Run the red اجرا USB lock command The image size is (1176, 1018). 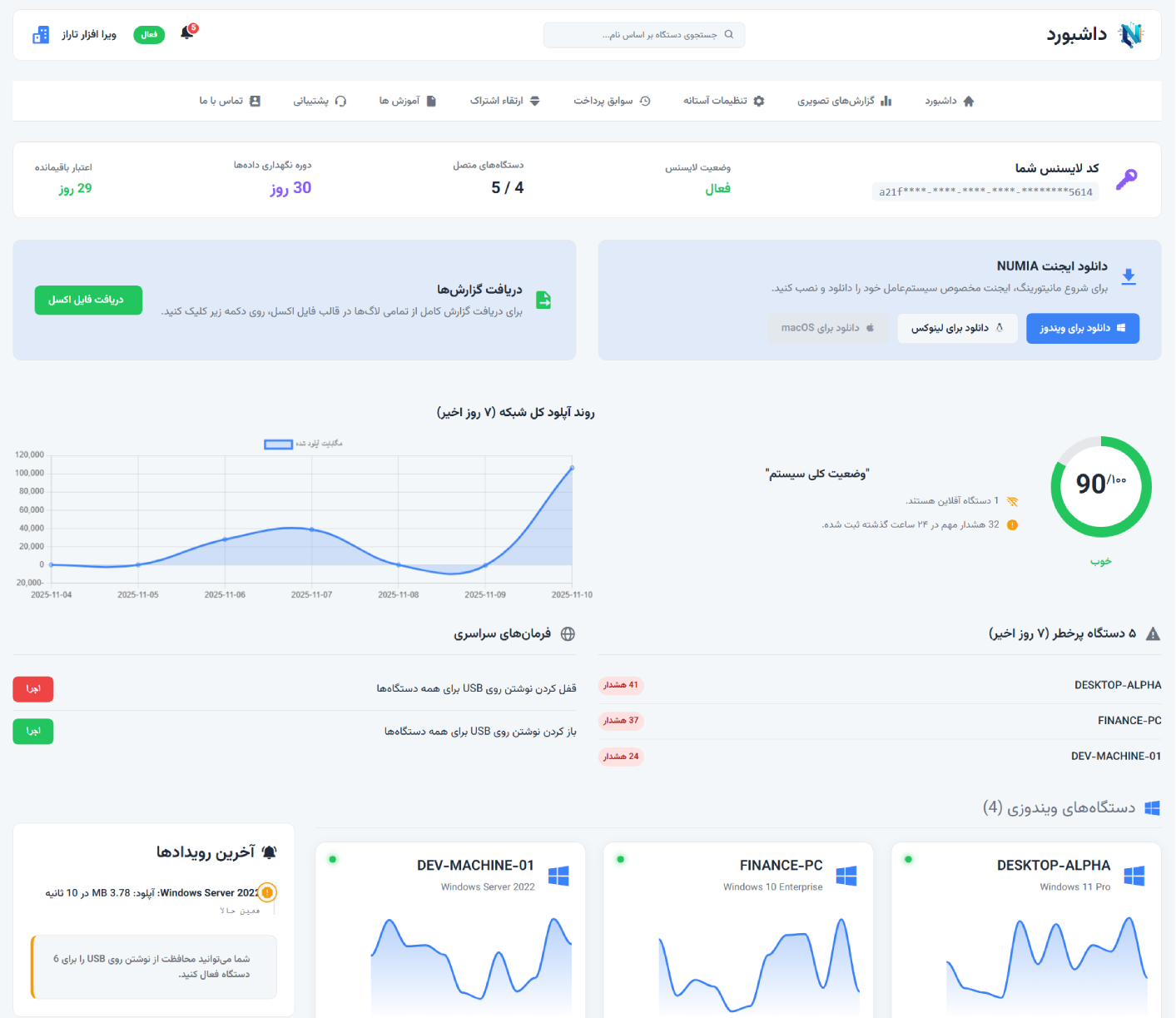point(33,689)
